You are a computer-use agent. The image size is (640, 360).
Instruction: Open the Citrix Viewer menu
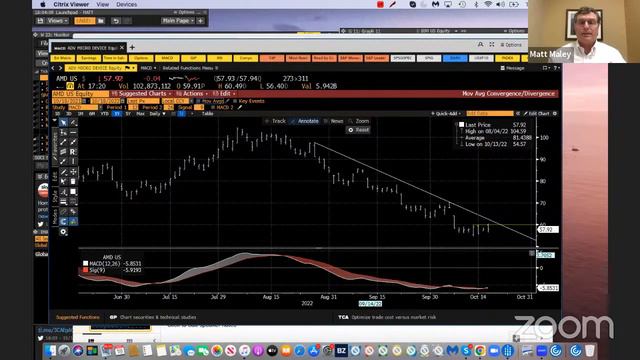(x=71, y=4)
